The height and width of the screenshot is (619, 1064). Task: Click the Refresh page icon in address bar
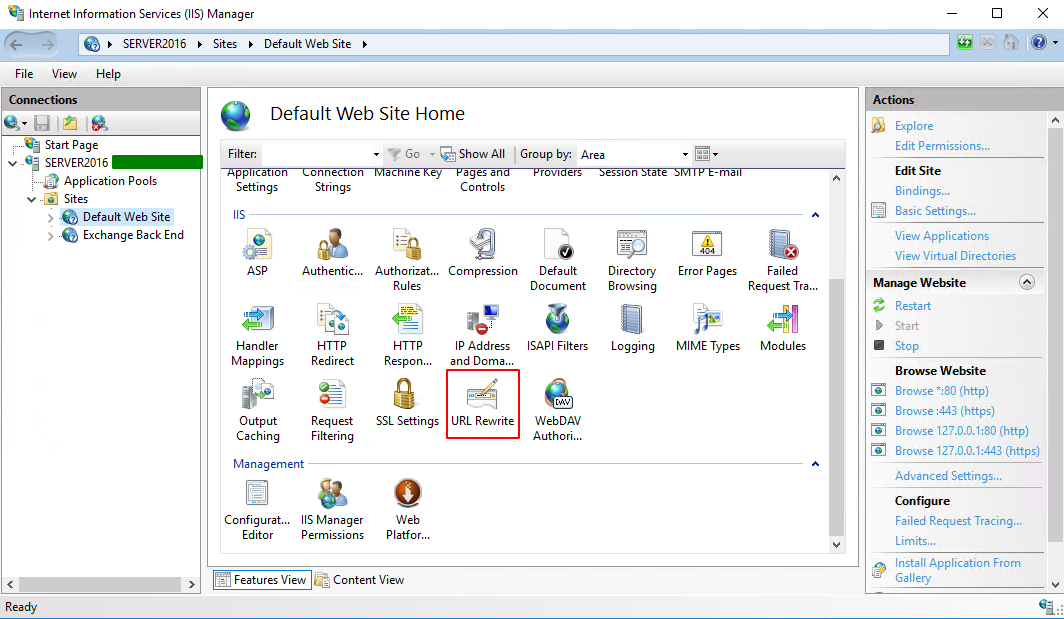(x=964, y=43)
